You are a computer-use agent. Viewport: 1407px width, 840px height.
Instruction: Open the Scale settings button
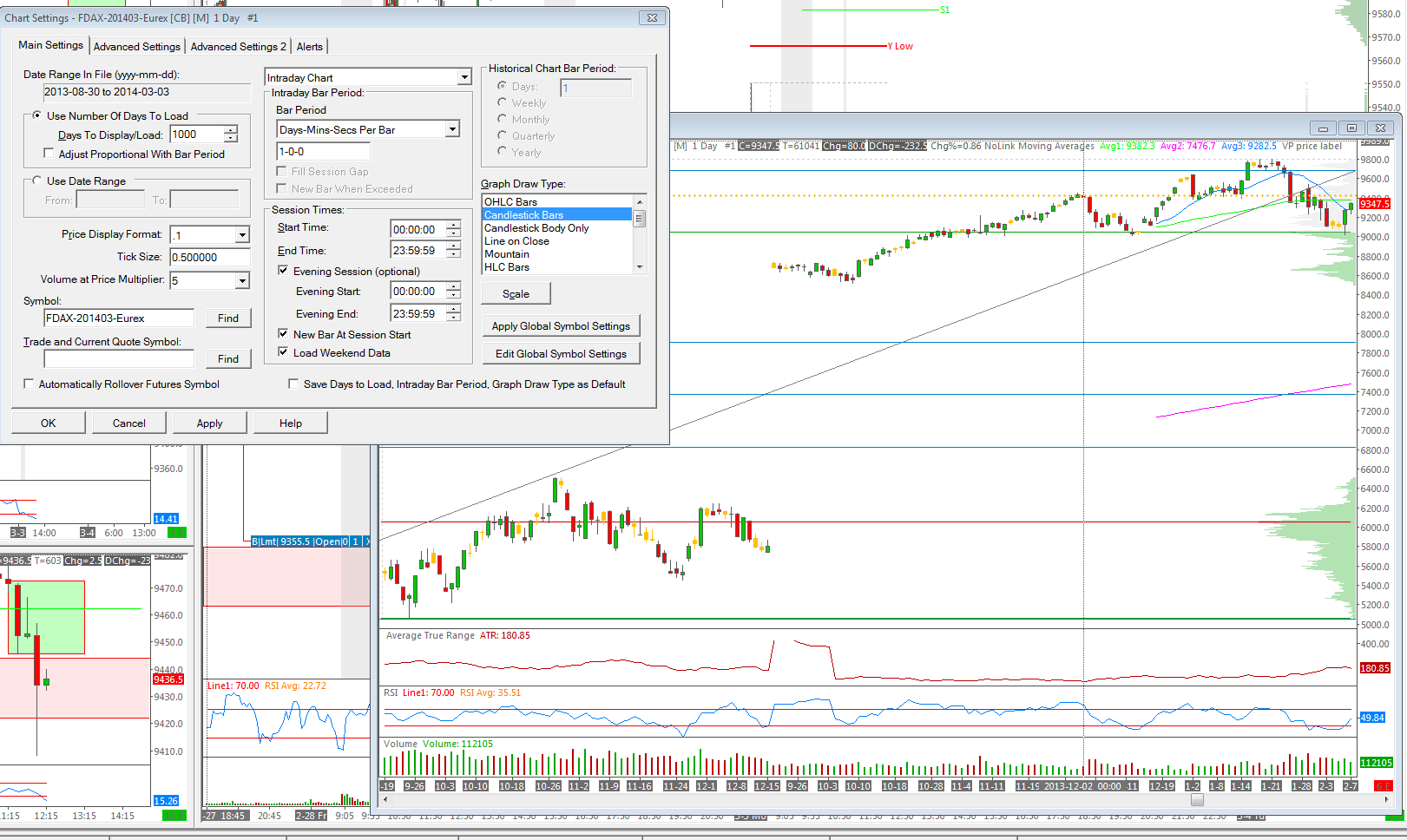[516, 294]
